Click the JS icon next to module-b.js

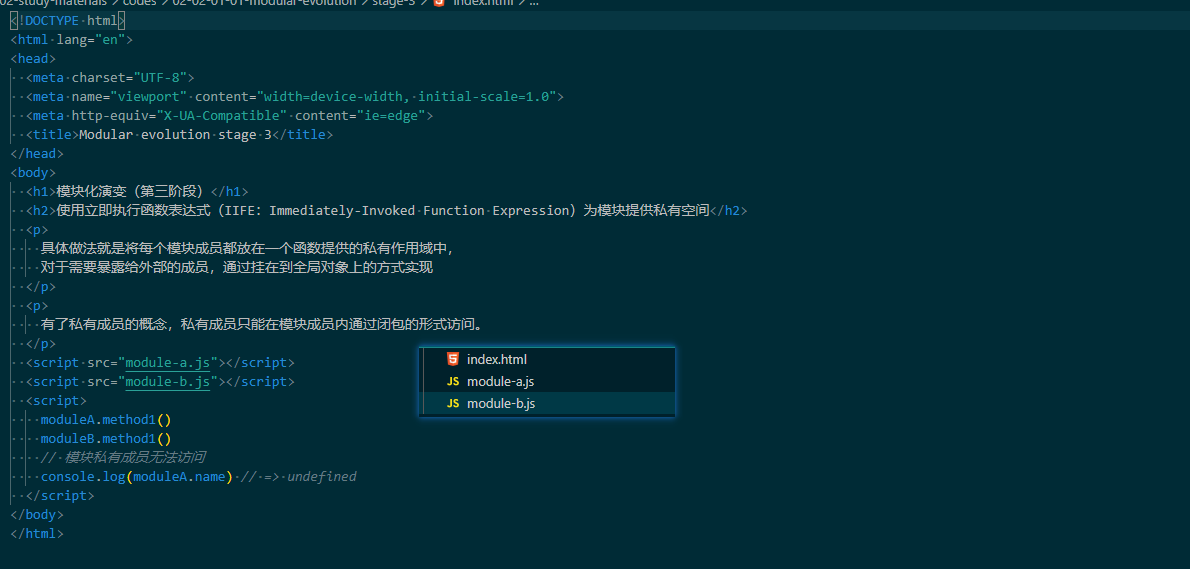point(453,403)
